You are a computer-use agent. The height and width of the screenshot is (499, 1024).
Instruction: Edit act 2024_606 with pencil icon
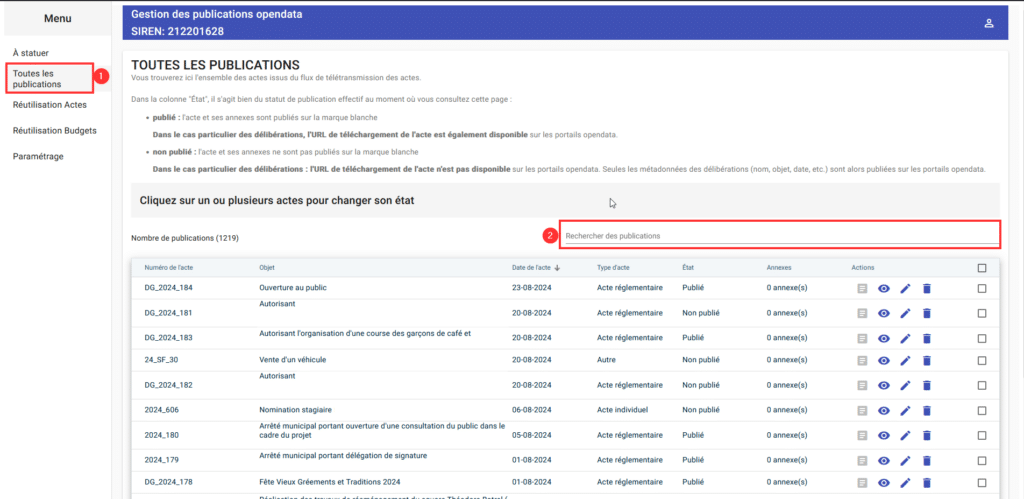(x=905, y=410)
